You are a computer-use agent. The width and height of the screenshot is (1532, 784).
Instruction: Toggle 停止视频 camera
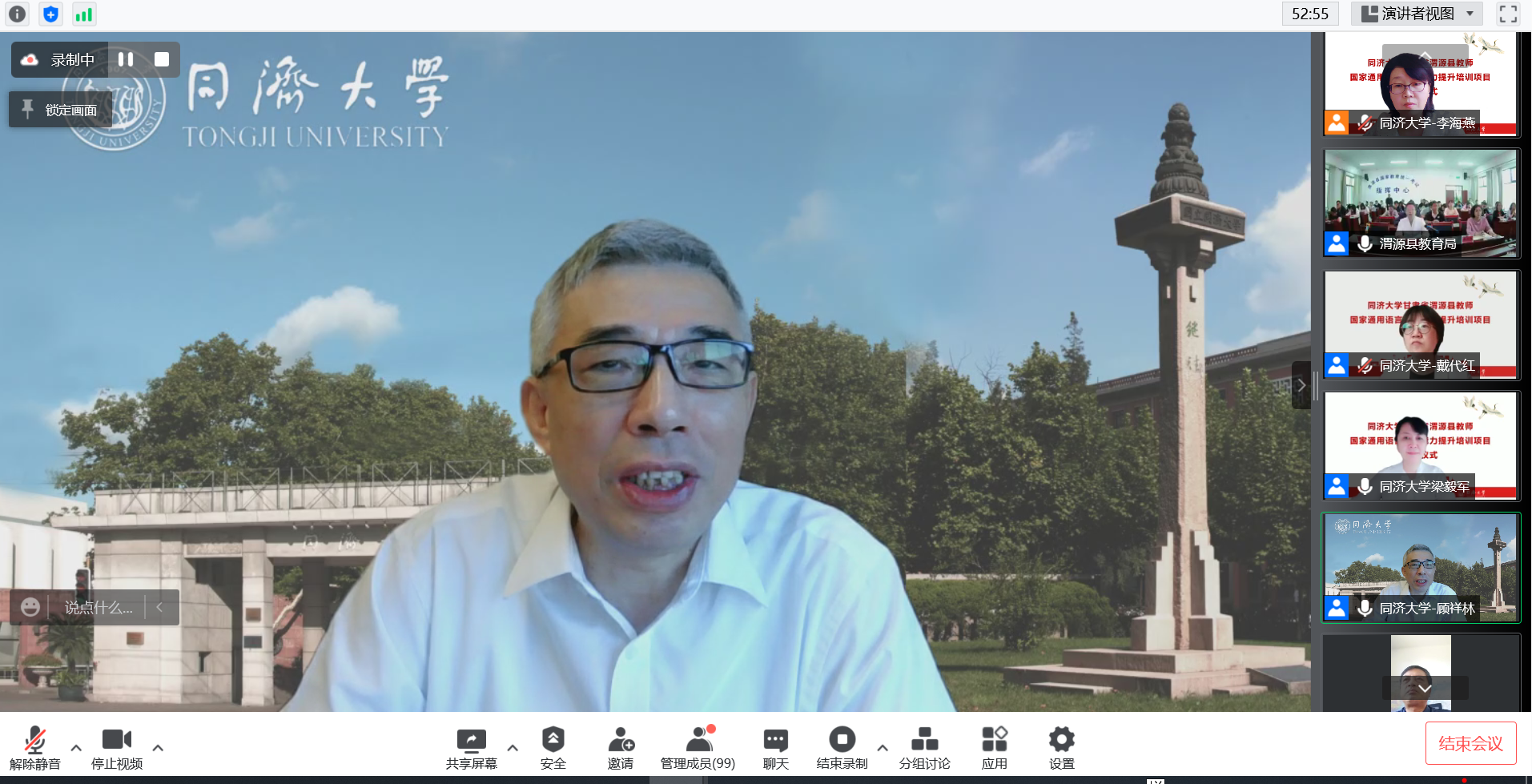117,748
